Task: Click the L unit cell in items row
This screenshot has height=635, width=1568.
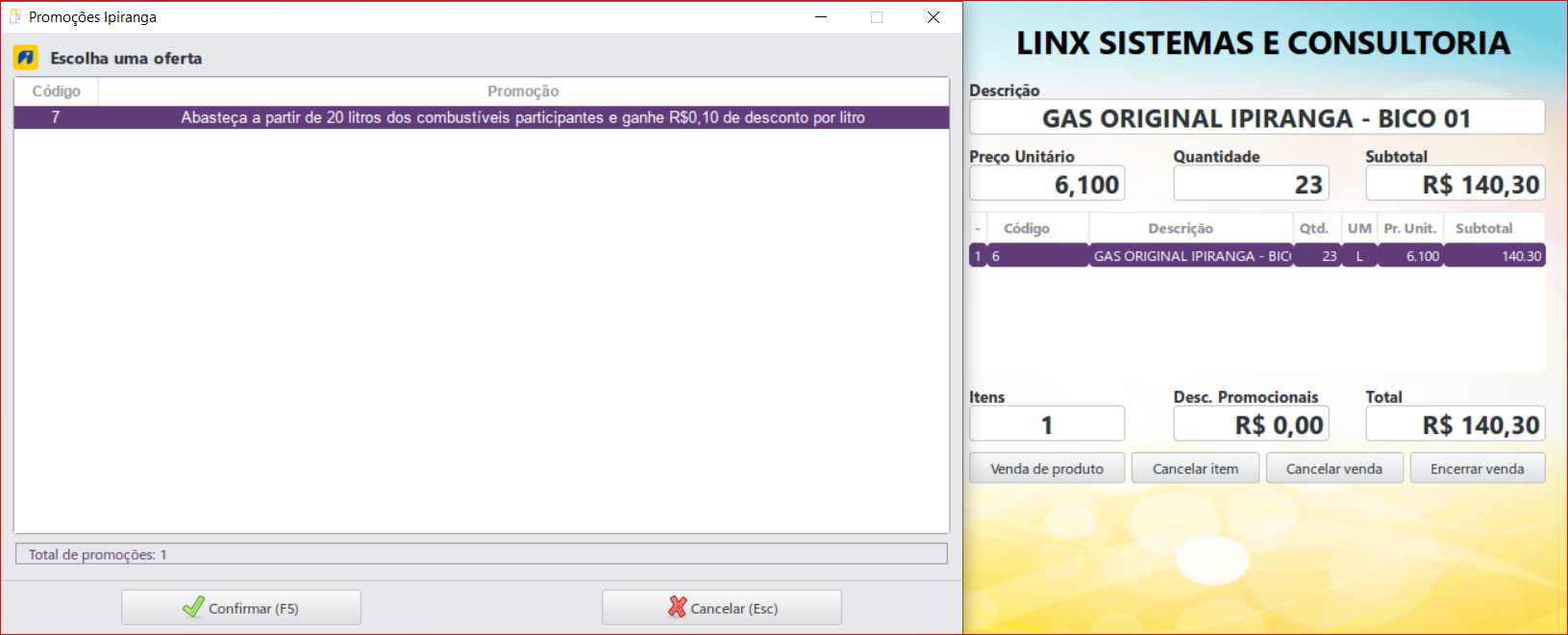Action: tap(1359, 256)
